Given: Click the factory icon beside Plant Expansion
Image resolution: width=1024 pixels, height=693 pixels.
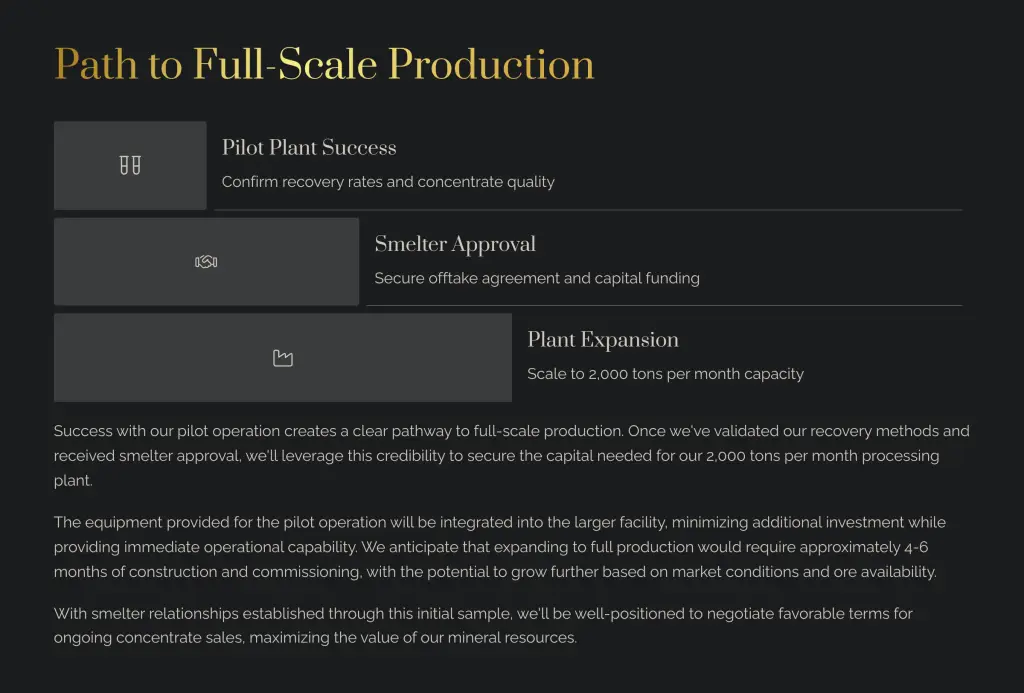Looking at the screenshot, I should pos(283,358).
